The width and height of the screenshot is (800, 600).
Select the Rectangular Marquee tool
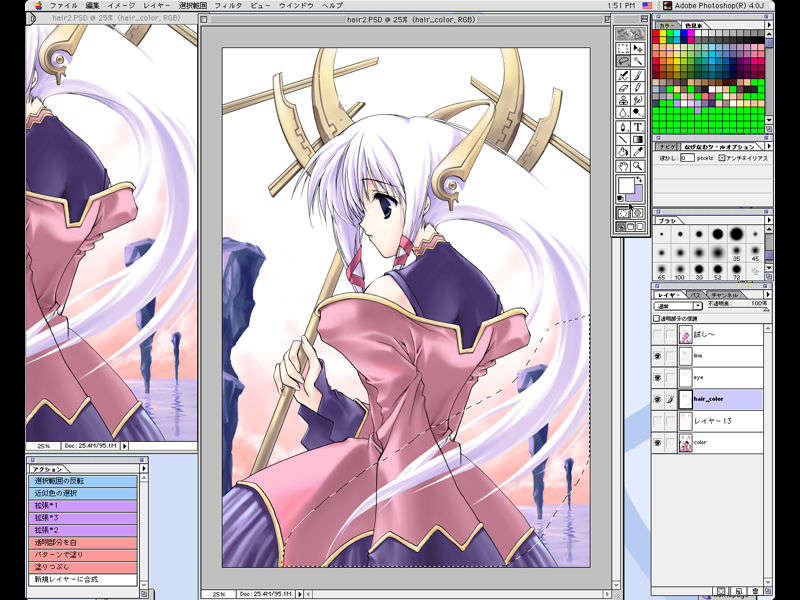coord(622,48)
